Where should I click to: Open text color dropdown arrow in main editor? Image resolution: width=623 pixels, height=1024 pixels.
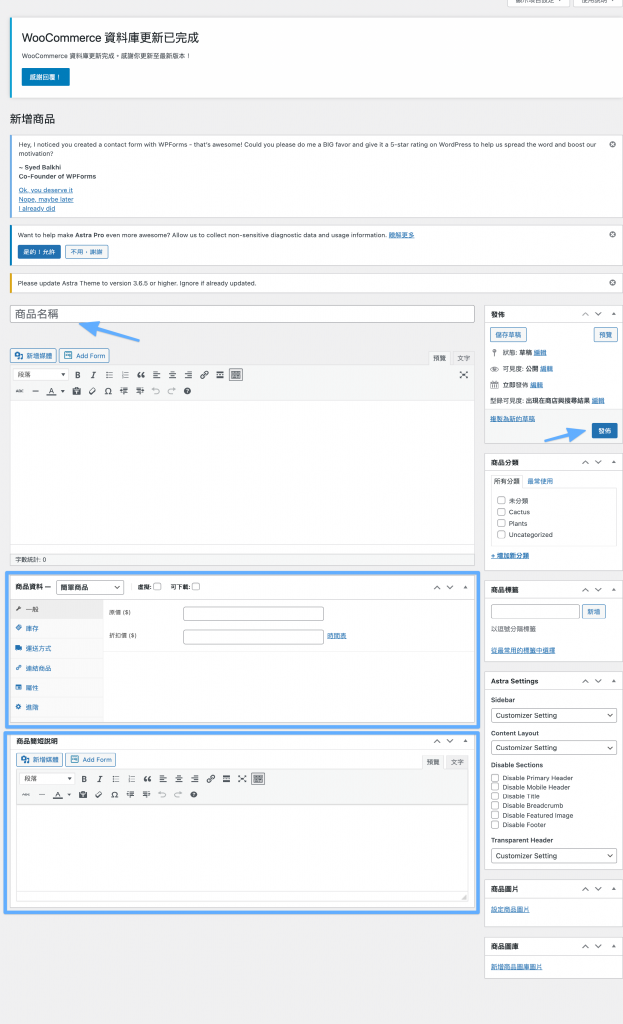point(63,391)
